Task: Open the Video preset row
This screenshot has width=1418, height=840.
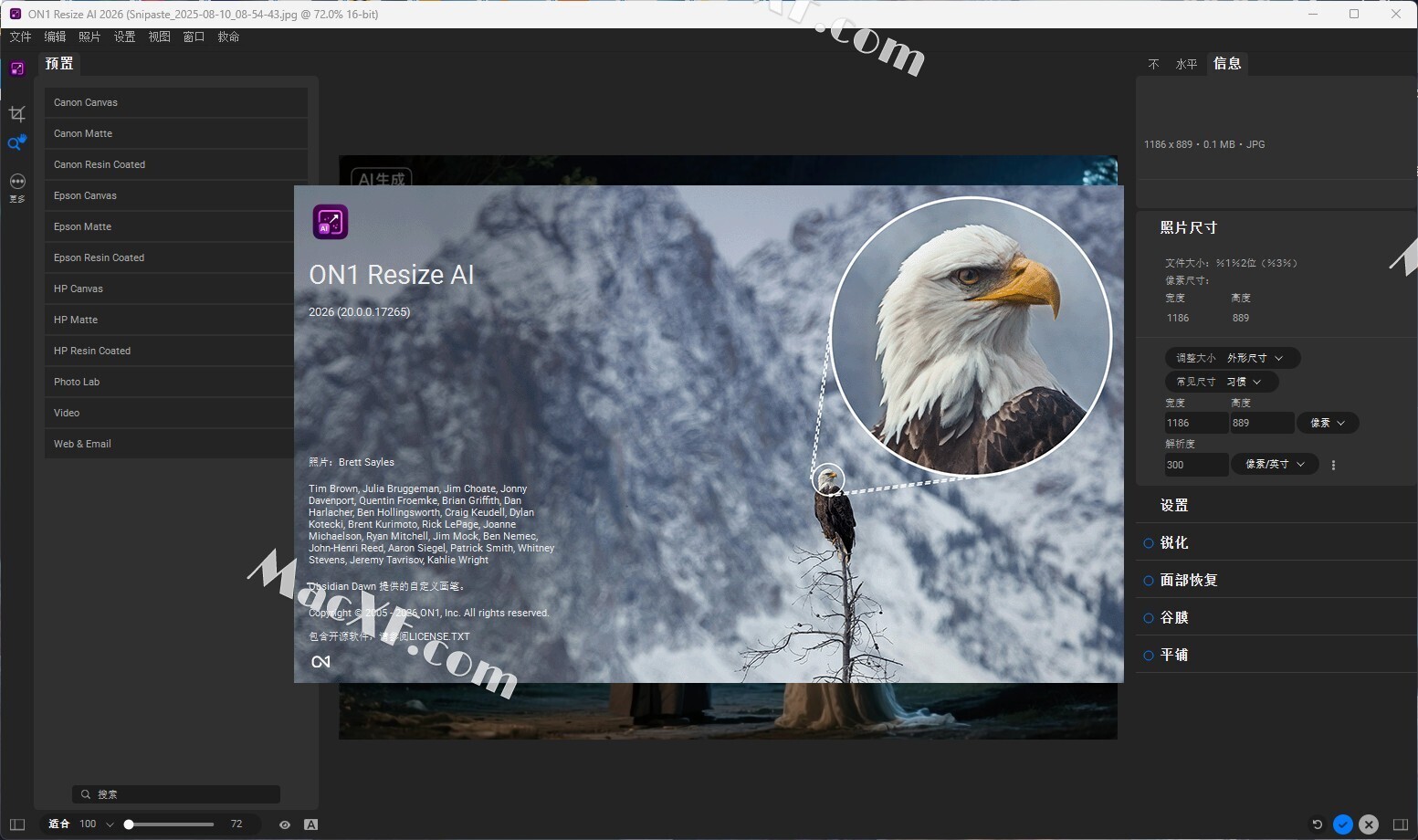Action: (x=175, y=413)
